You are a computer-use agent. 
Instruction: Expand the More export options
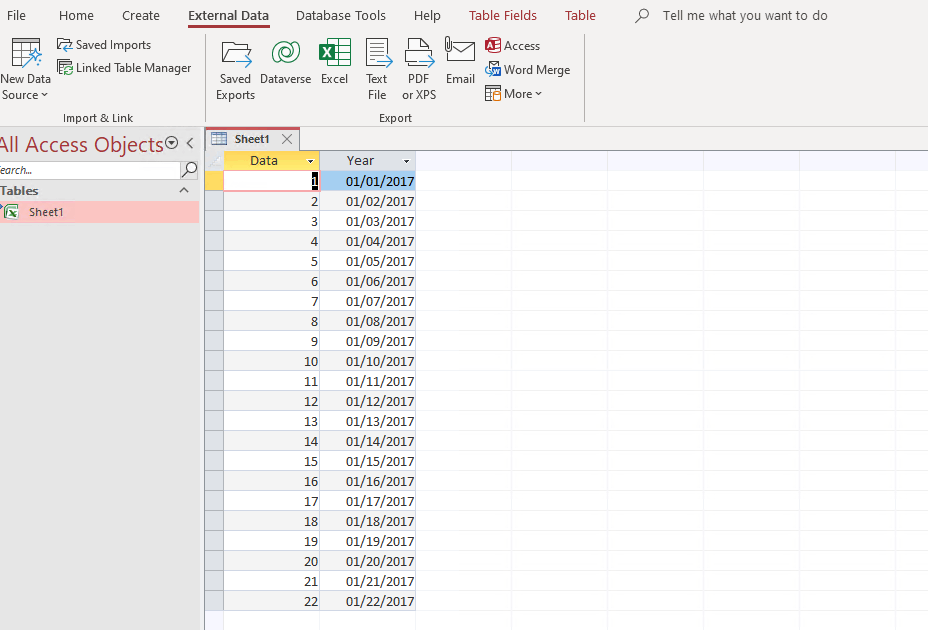click(513, 94)
